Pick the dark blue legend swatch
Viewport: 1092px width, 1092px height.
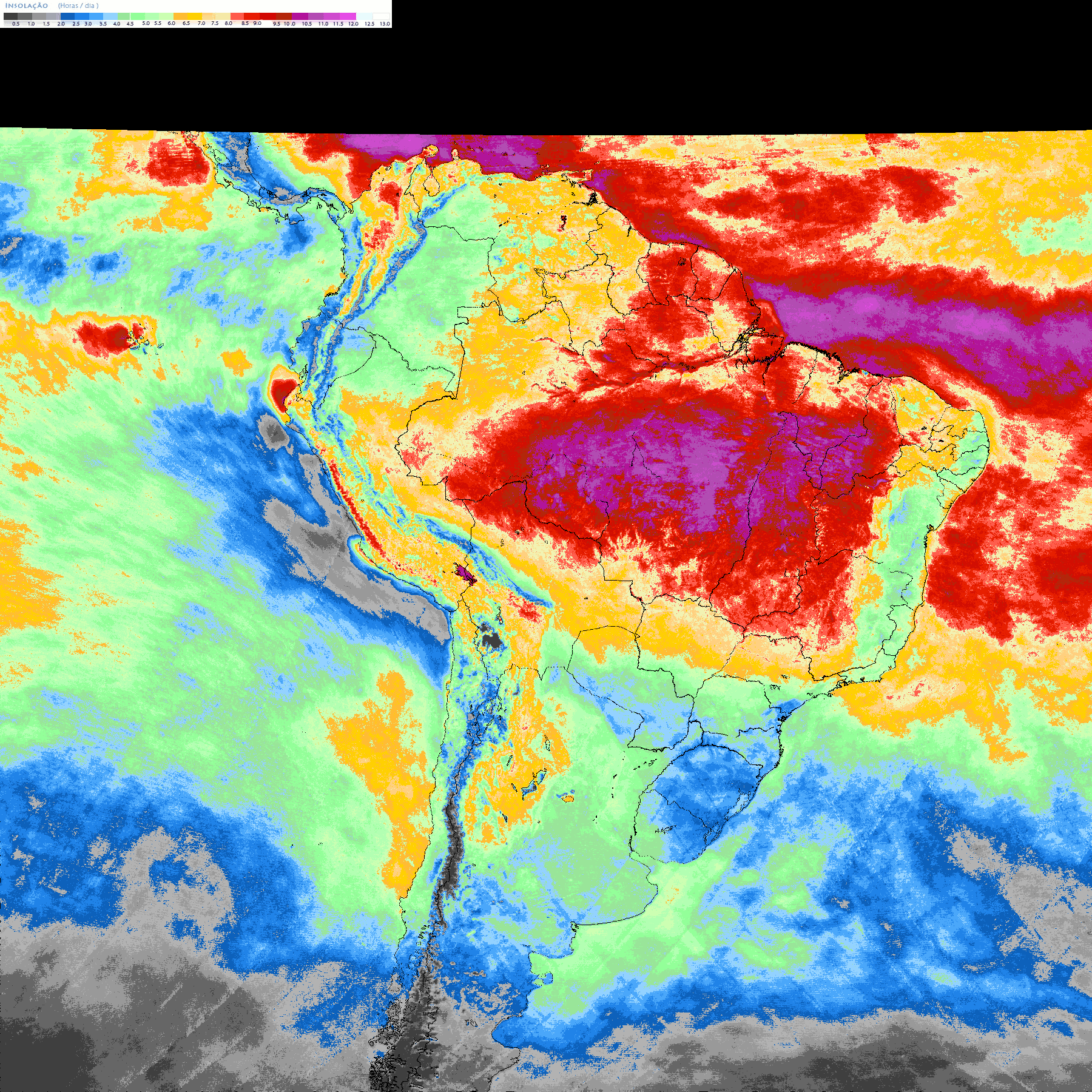click(x=67, y=16)
